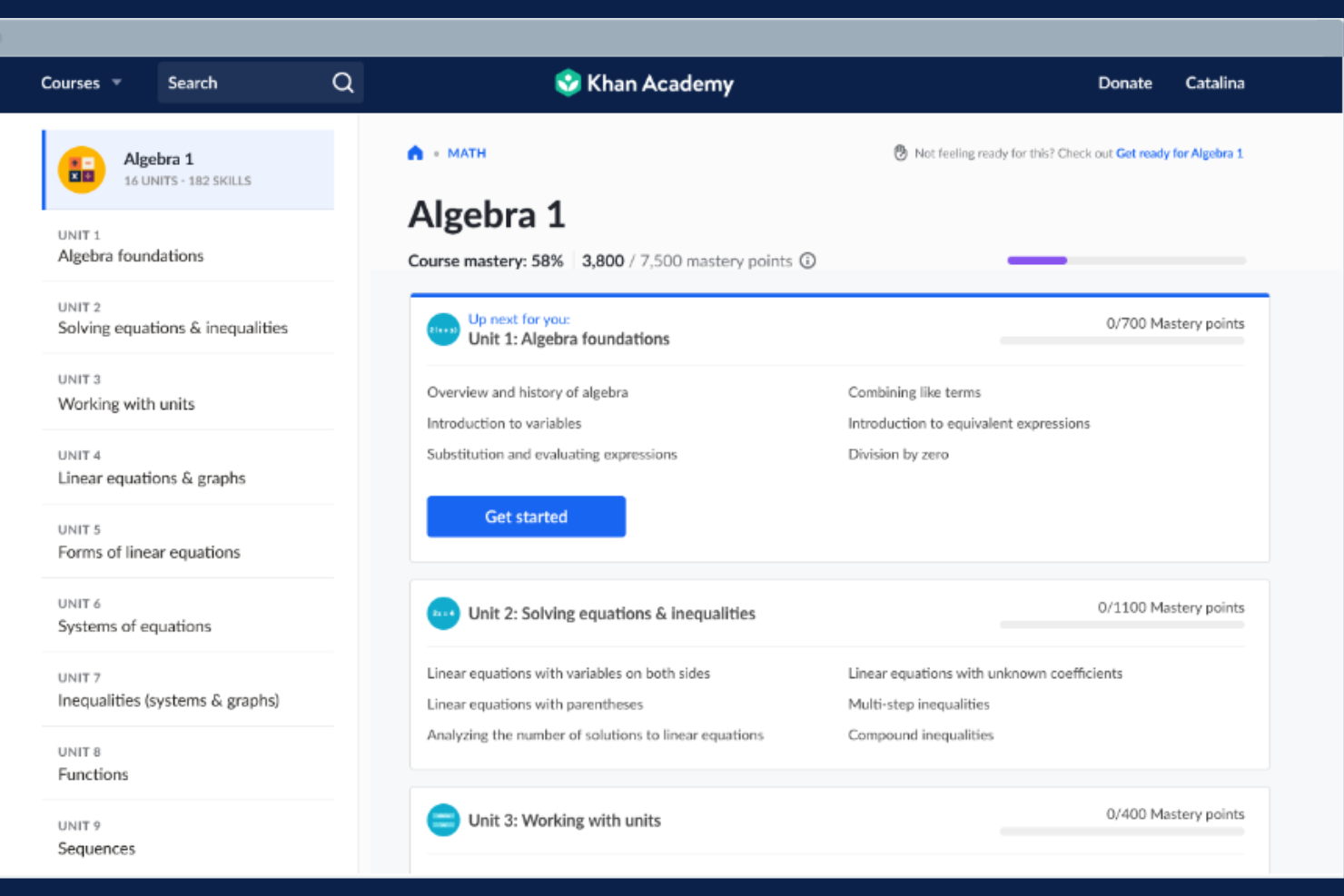Click the home breadcrumb icon

(x=415, y=153)
